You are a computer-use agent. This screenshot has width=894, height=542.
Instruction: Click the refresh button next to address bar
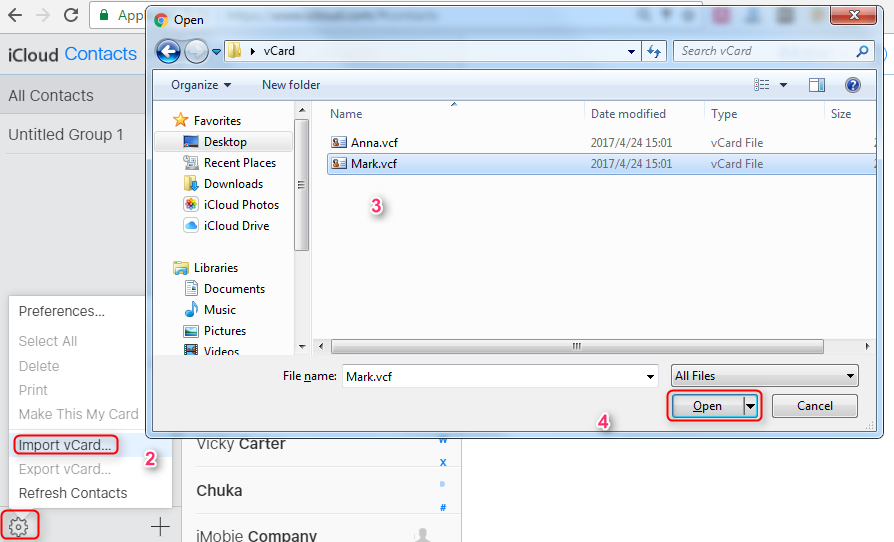[x=654, y=51]
